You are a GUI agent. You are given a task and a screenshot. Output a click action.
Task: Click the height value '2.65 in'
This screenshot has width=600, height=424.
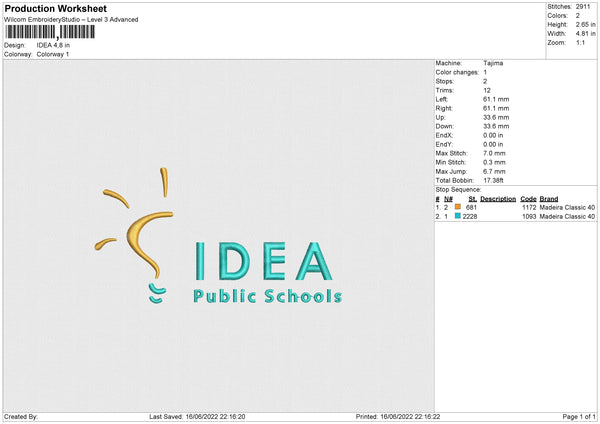[585, 24]
